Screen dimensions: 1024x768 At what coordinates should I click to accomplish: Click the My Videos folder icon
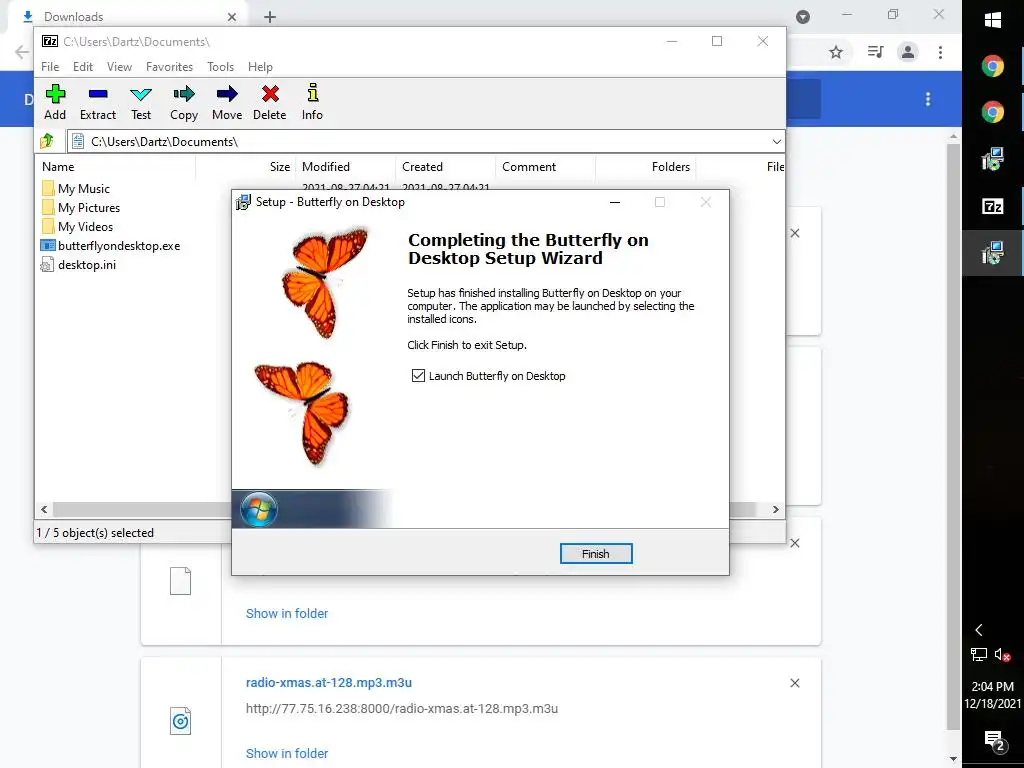pos(48,227)
